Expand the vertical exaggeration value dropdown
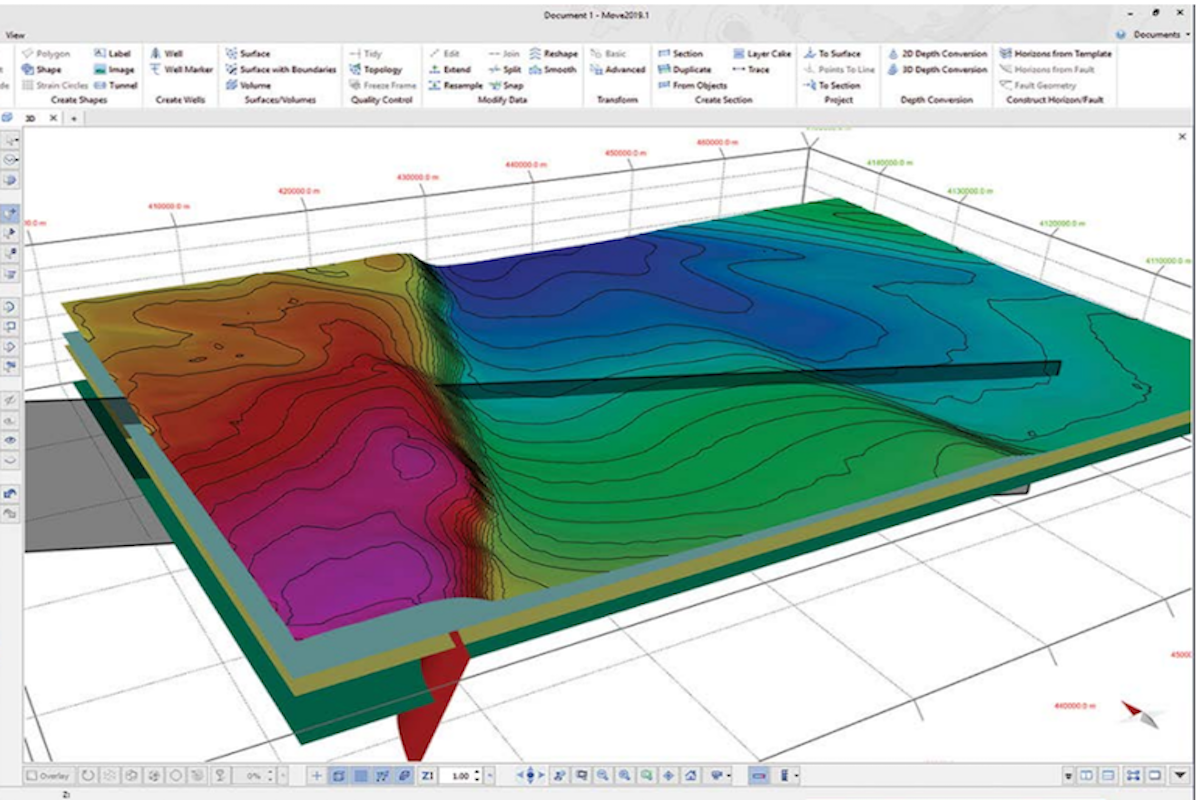The image size is (1200, 800). [x=489, y=776]
